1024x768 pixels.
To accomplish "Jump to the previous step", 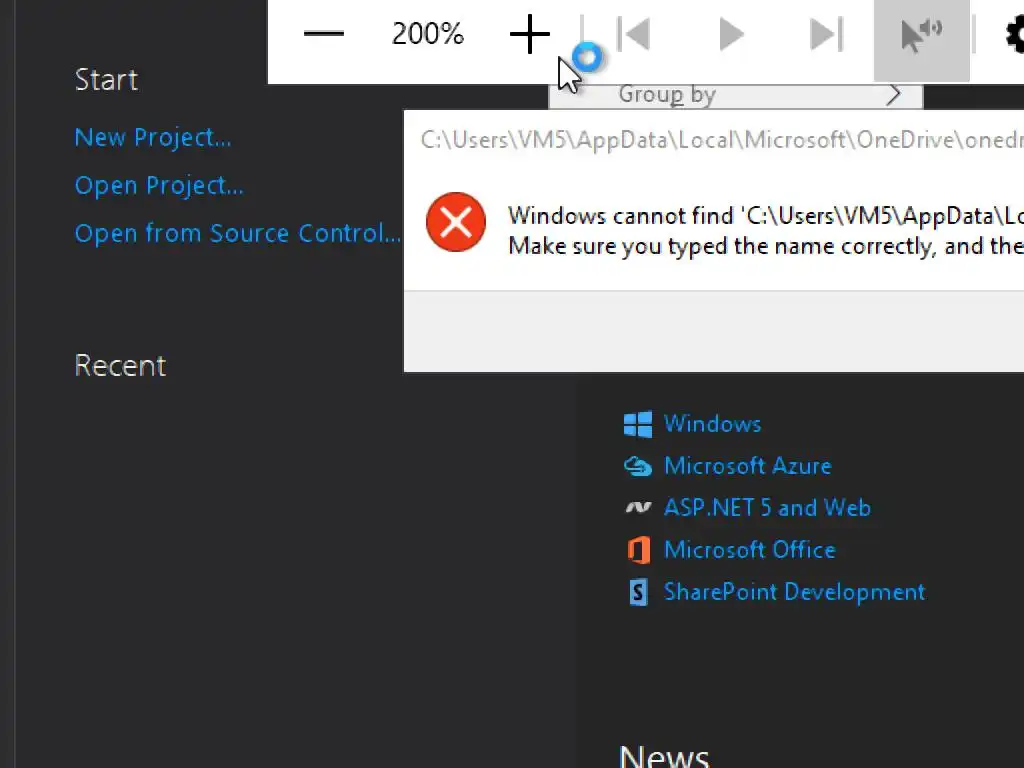I will click(x=633, y=34).
